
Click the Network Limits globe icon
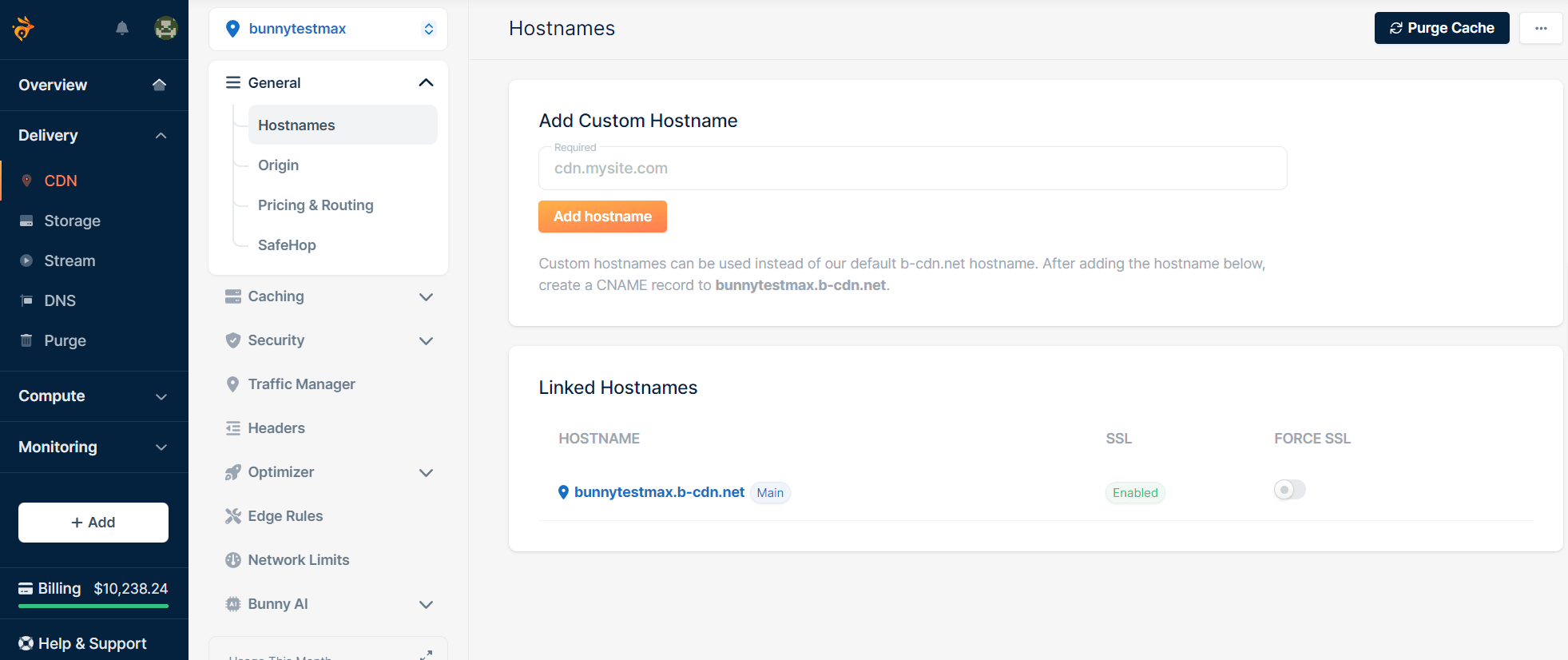point(233,560)
